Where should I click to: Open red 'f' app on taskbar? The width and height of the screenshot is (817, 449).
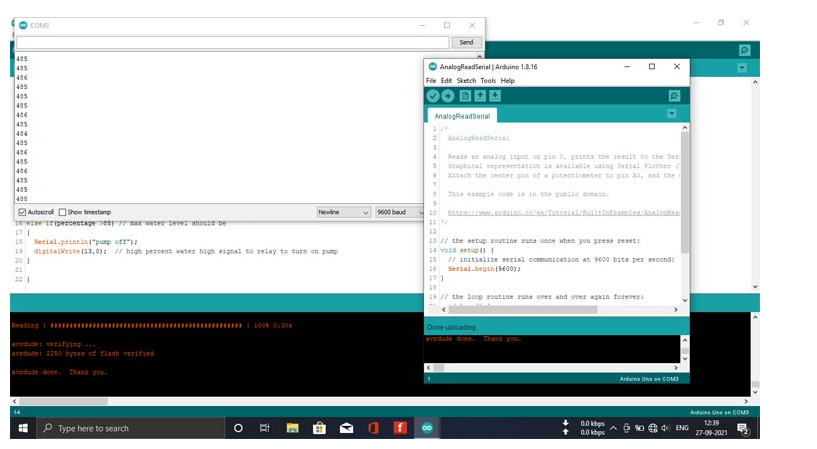pos(400,428)
